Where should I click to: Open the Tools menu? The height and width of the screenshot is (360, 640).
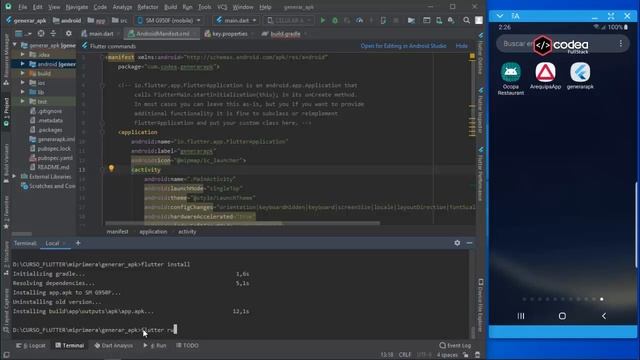(204, 7)
